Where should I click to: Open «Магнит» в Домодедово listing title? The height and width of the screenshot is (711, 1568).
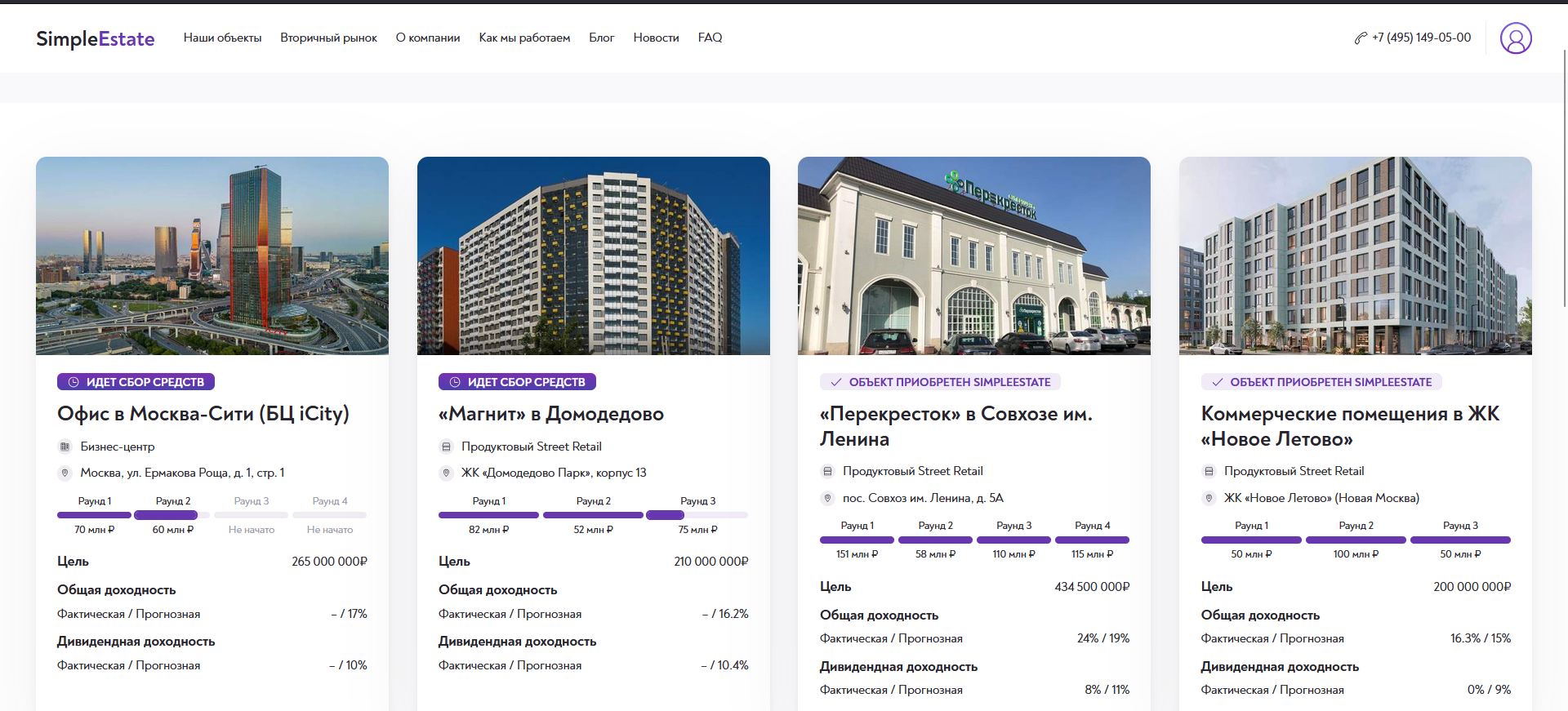point(550,414)
